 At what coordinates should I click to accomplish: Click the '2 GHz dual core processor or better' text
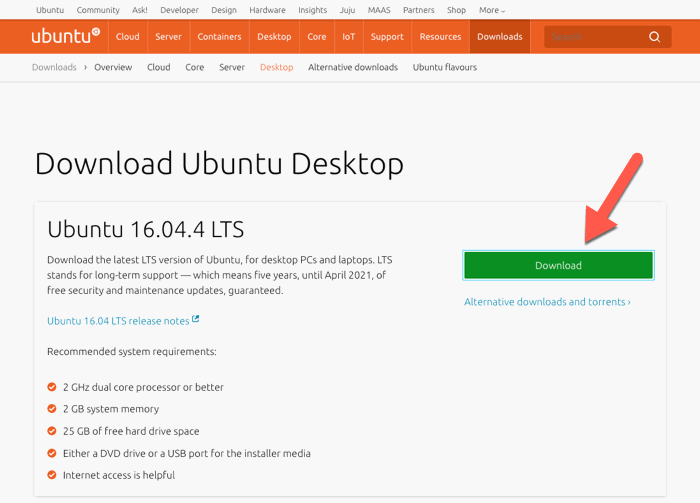(x=143, y=387)
